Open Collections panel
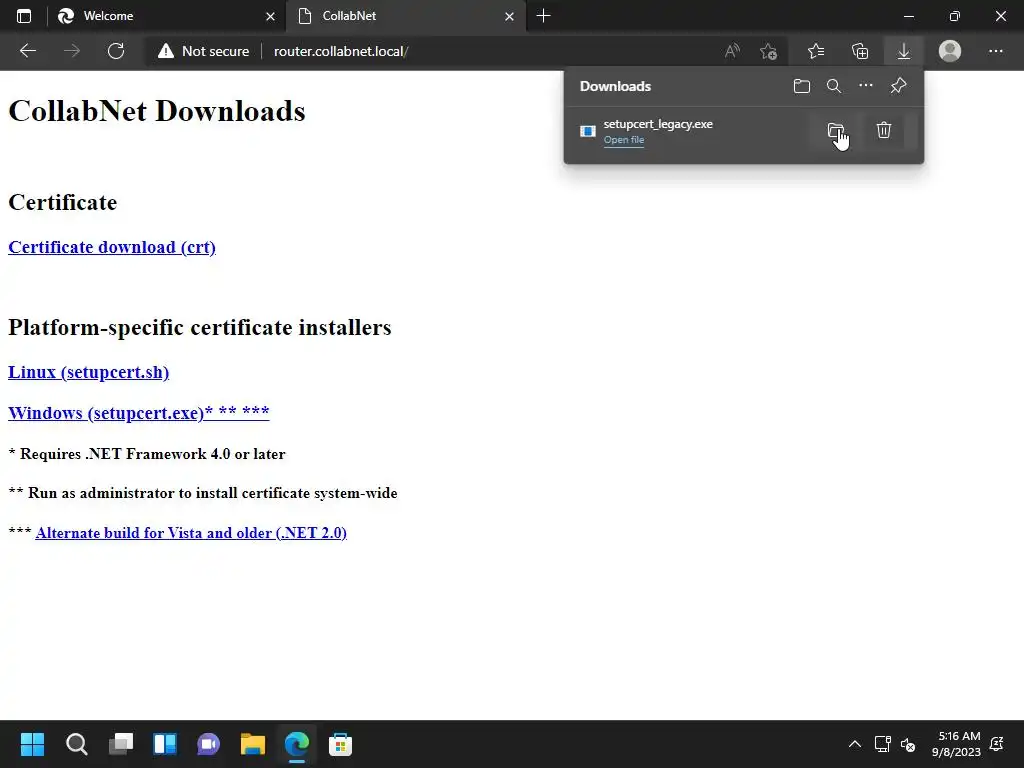1024x768 pixels. point(860,51)
